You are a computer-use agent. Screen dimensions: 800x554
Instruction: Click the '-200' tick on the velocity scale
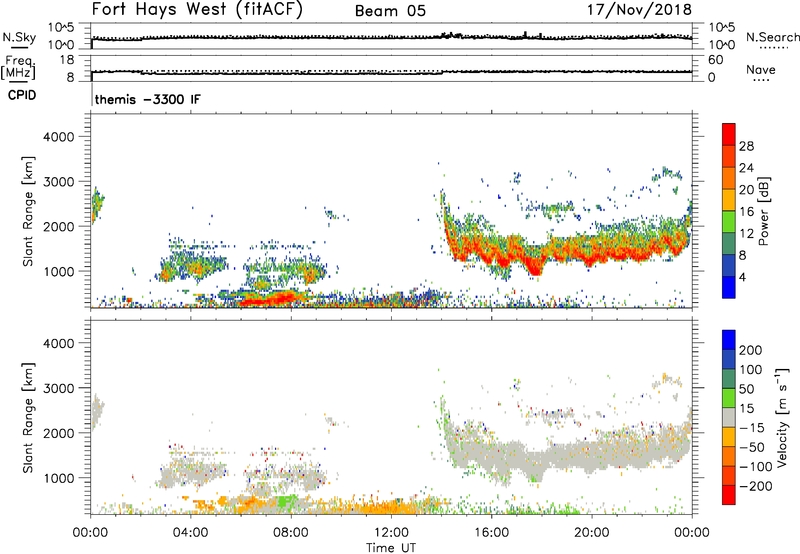(755, 486)
